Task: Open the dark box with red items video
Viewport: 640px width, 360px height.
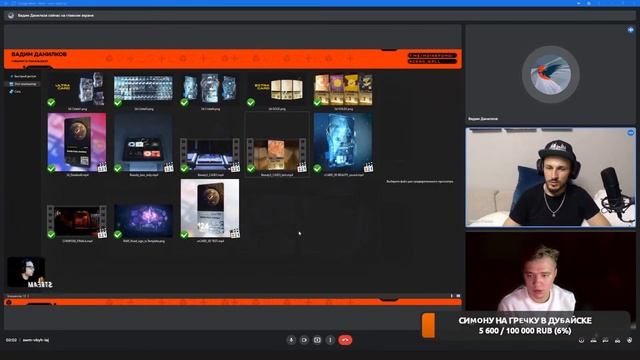Action: [x=143, y=142]
